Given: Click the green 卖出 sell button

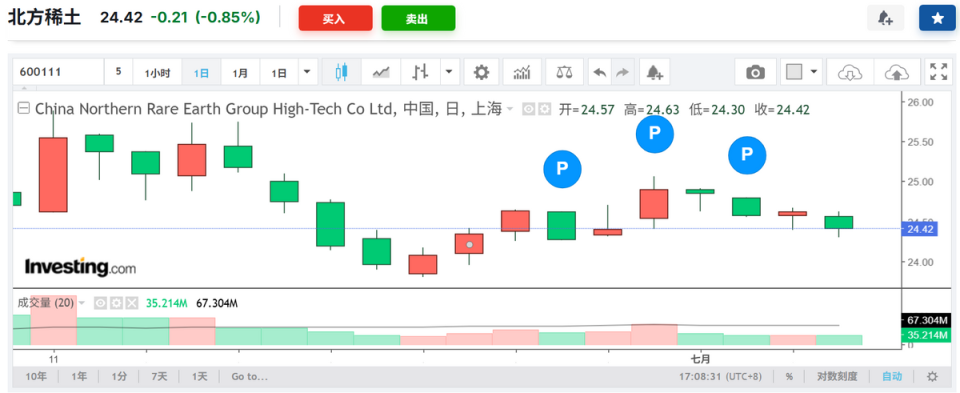Looking at the screenshot, I should point(418,18).
